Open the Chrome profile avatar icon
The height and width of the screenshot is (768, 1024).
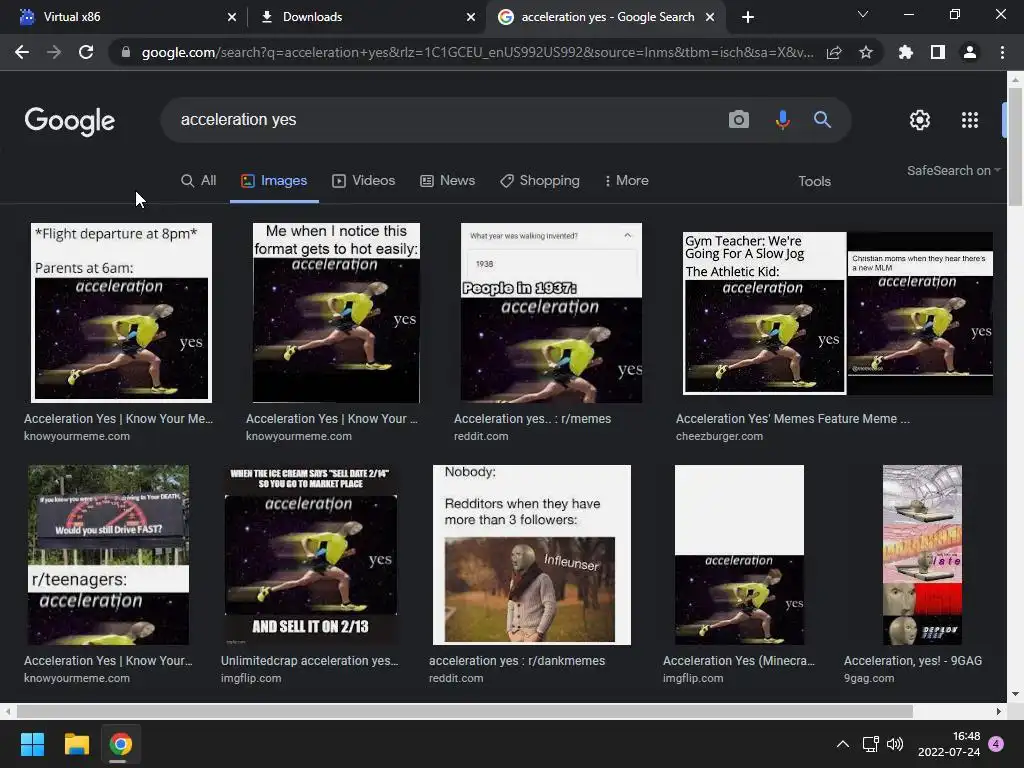970,52
